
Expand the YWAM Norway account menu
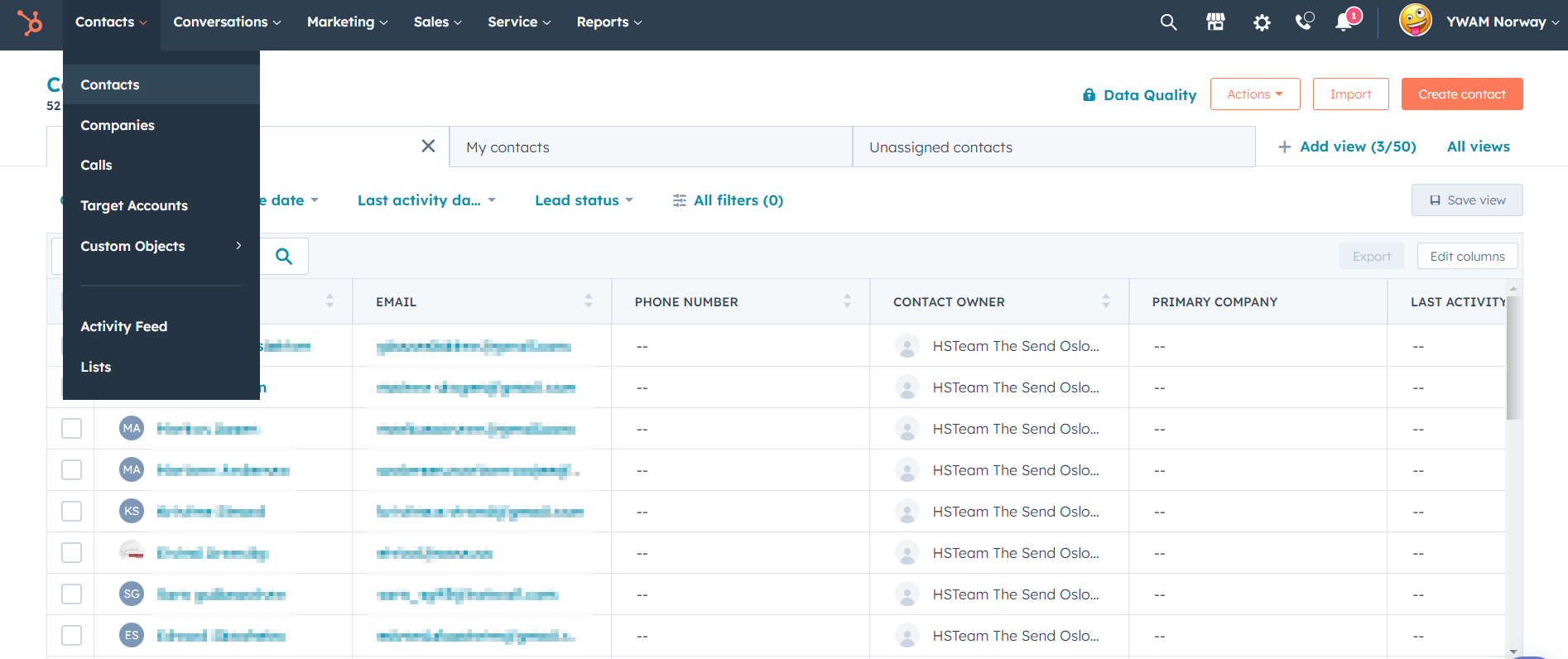(x=1503, y=22)
